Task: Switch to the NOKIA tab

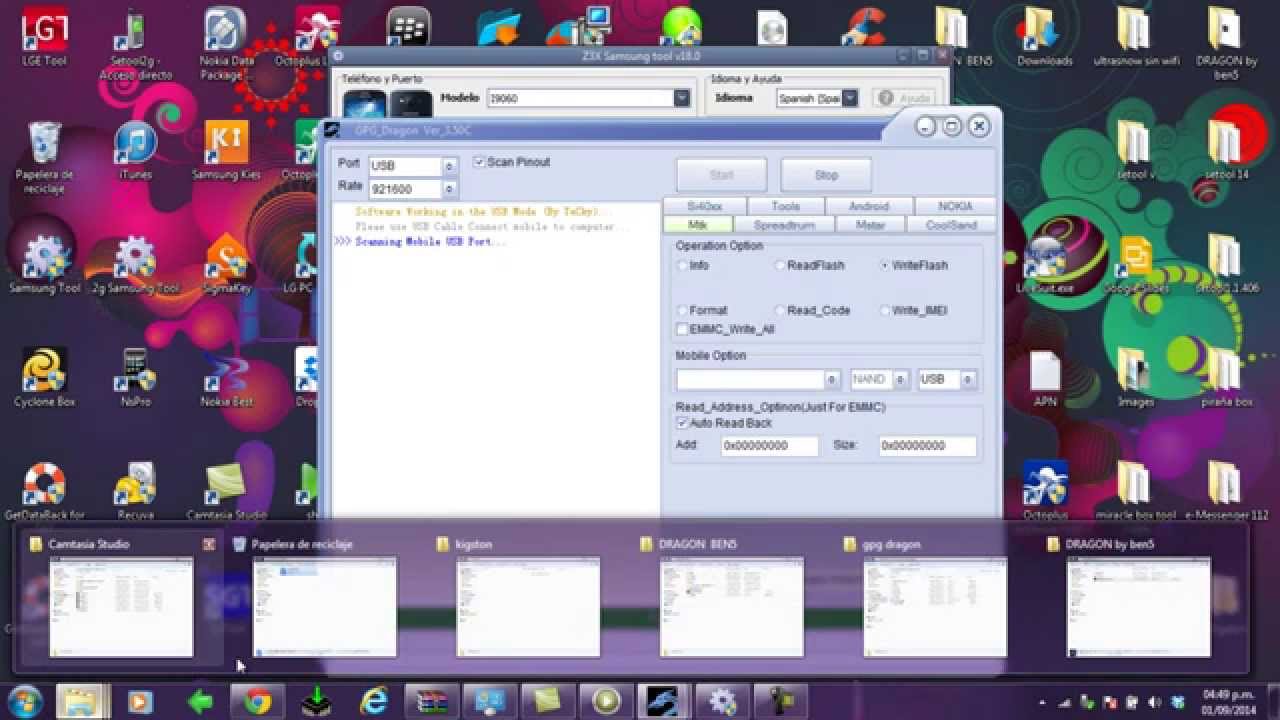Action: [955, 206]
